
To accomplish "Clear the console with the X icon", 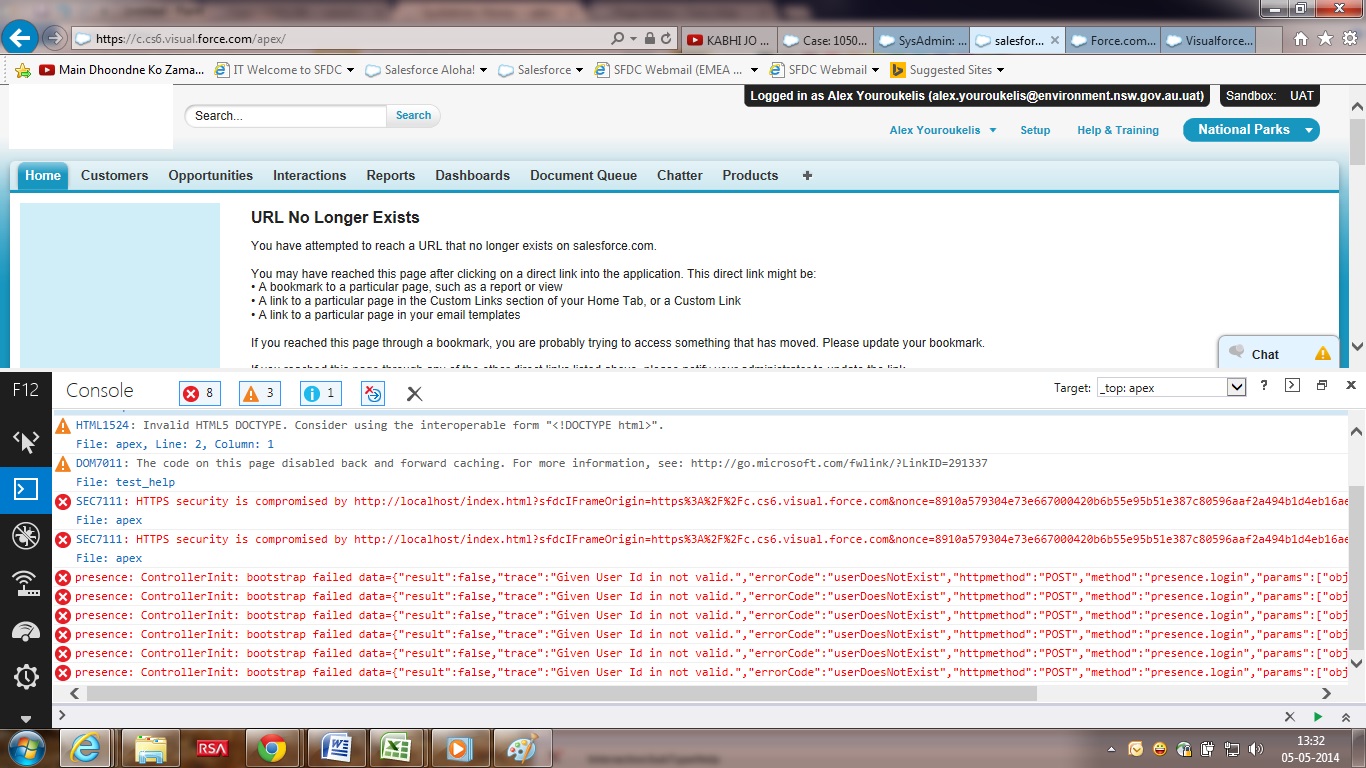I will tap(414, 394).
